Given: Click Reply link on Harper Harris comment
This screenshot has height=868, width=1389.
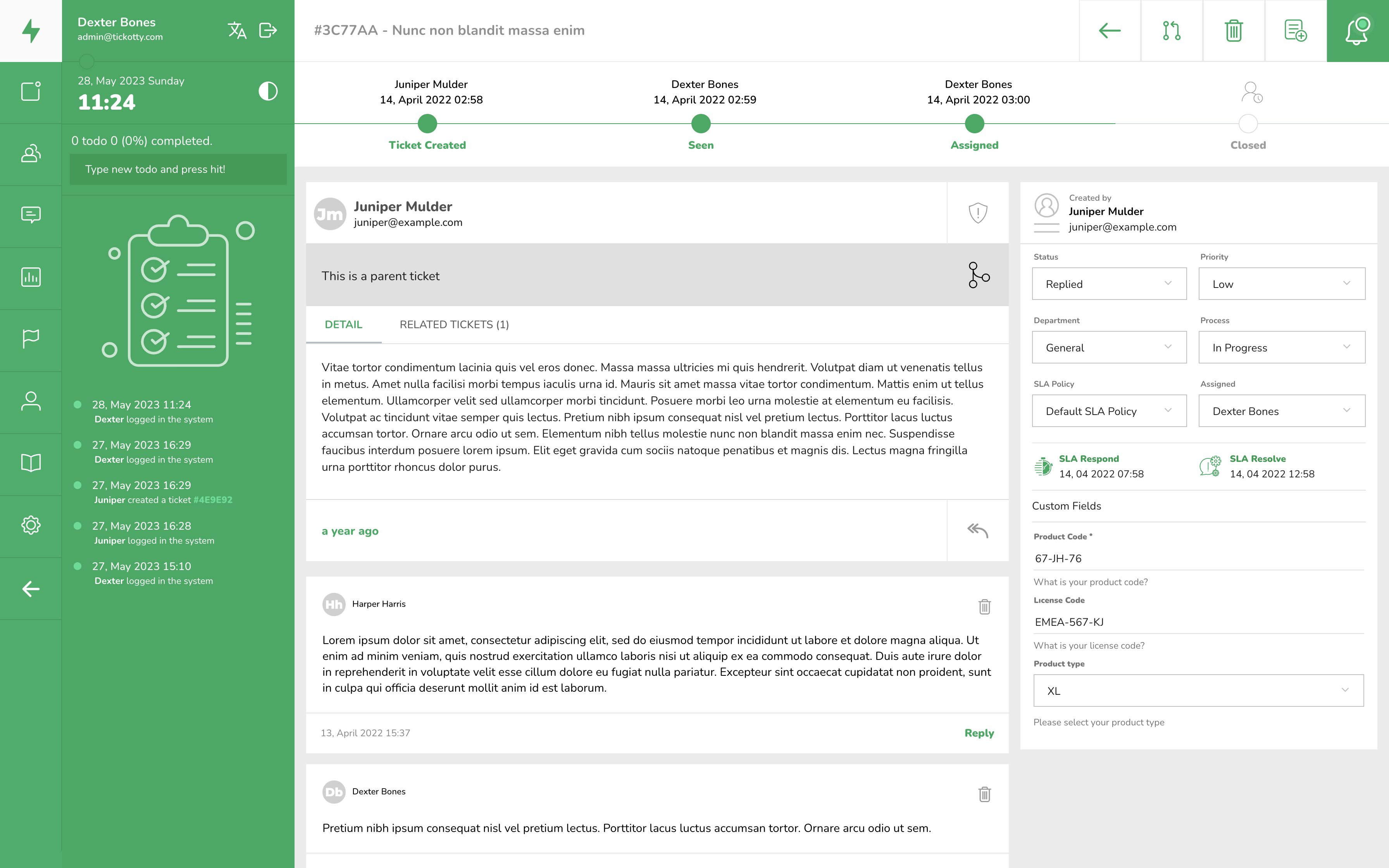Looking at the screenshot, I should (979, 733).
